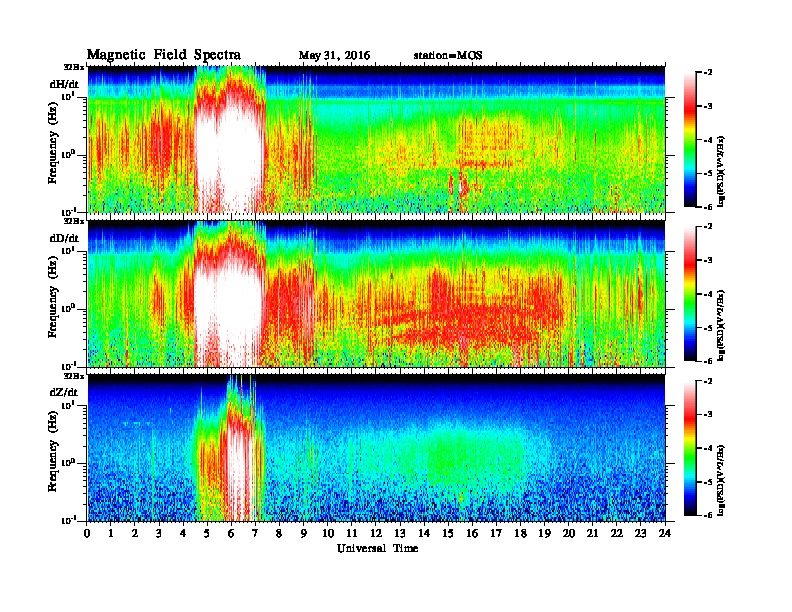Click the -6 value on bottom color bar
The width and height of the screenshot is (792, 612).
pyautogui.click(x=709, y=515)
